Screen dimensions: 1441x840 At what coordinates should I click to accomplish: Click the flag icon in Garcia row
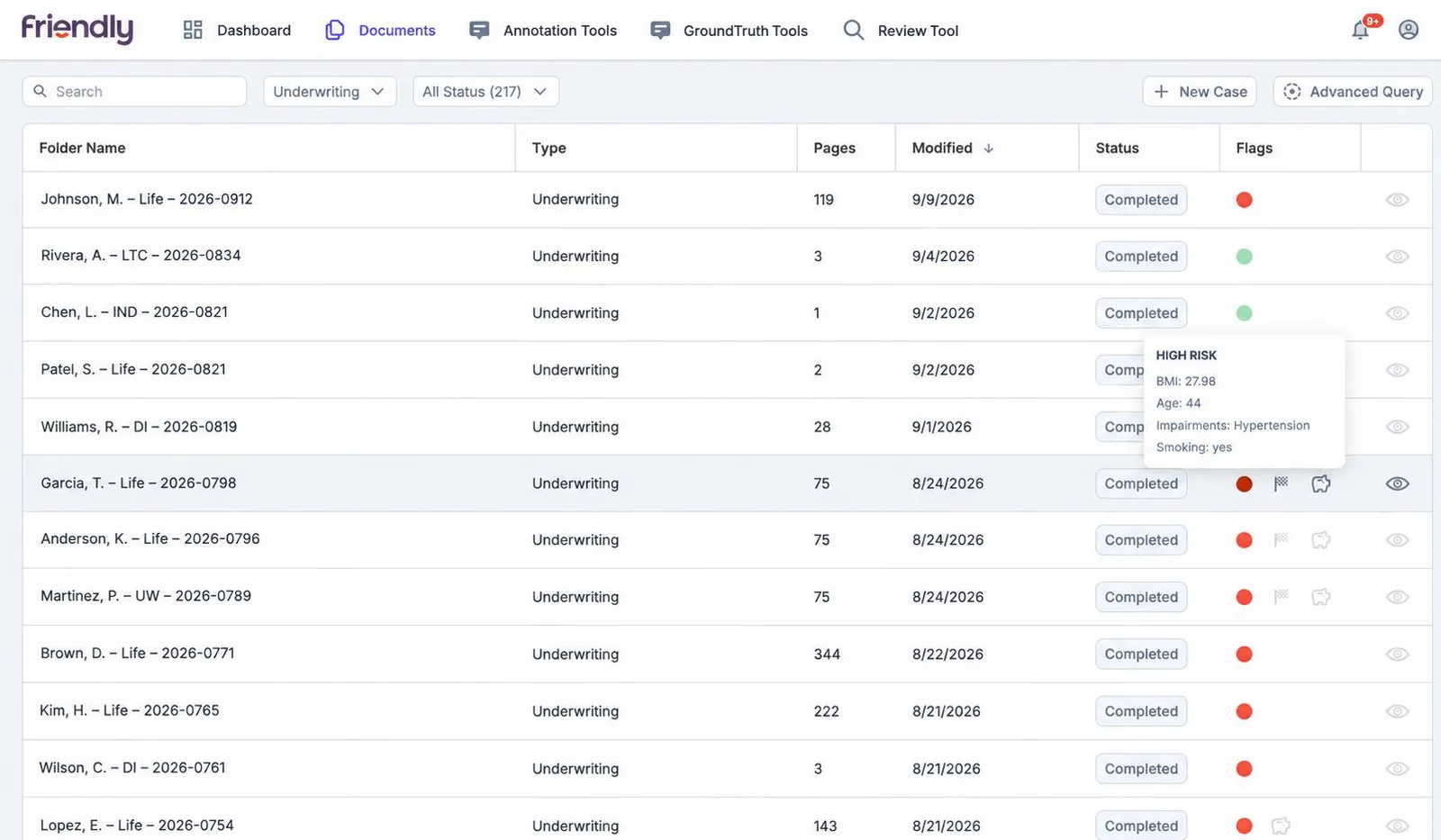point(1281,483)
